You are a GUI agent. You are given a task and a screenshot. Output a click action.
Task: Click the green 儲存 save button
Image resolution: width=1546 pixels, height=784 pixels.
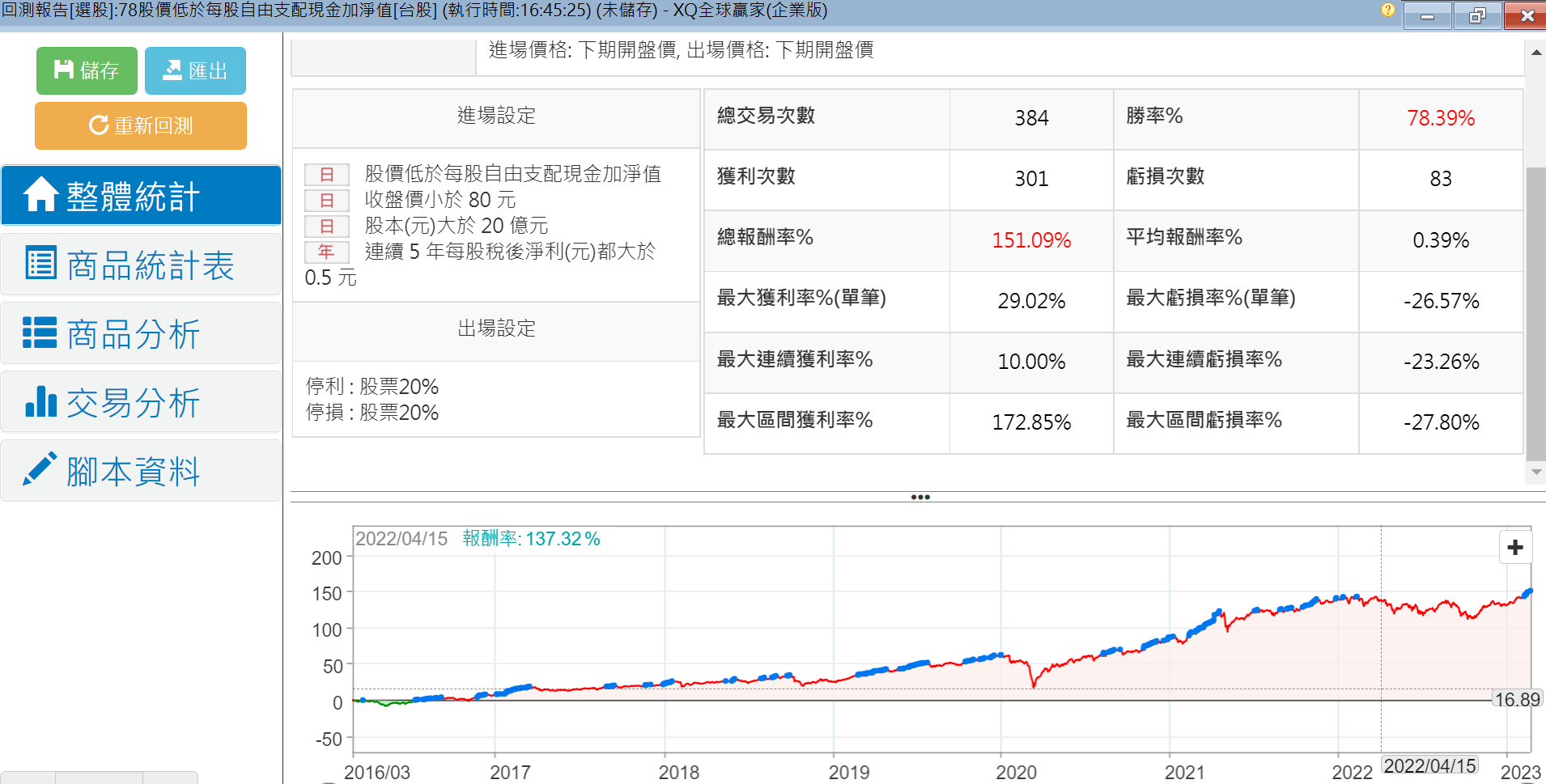87,71
